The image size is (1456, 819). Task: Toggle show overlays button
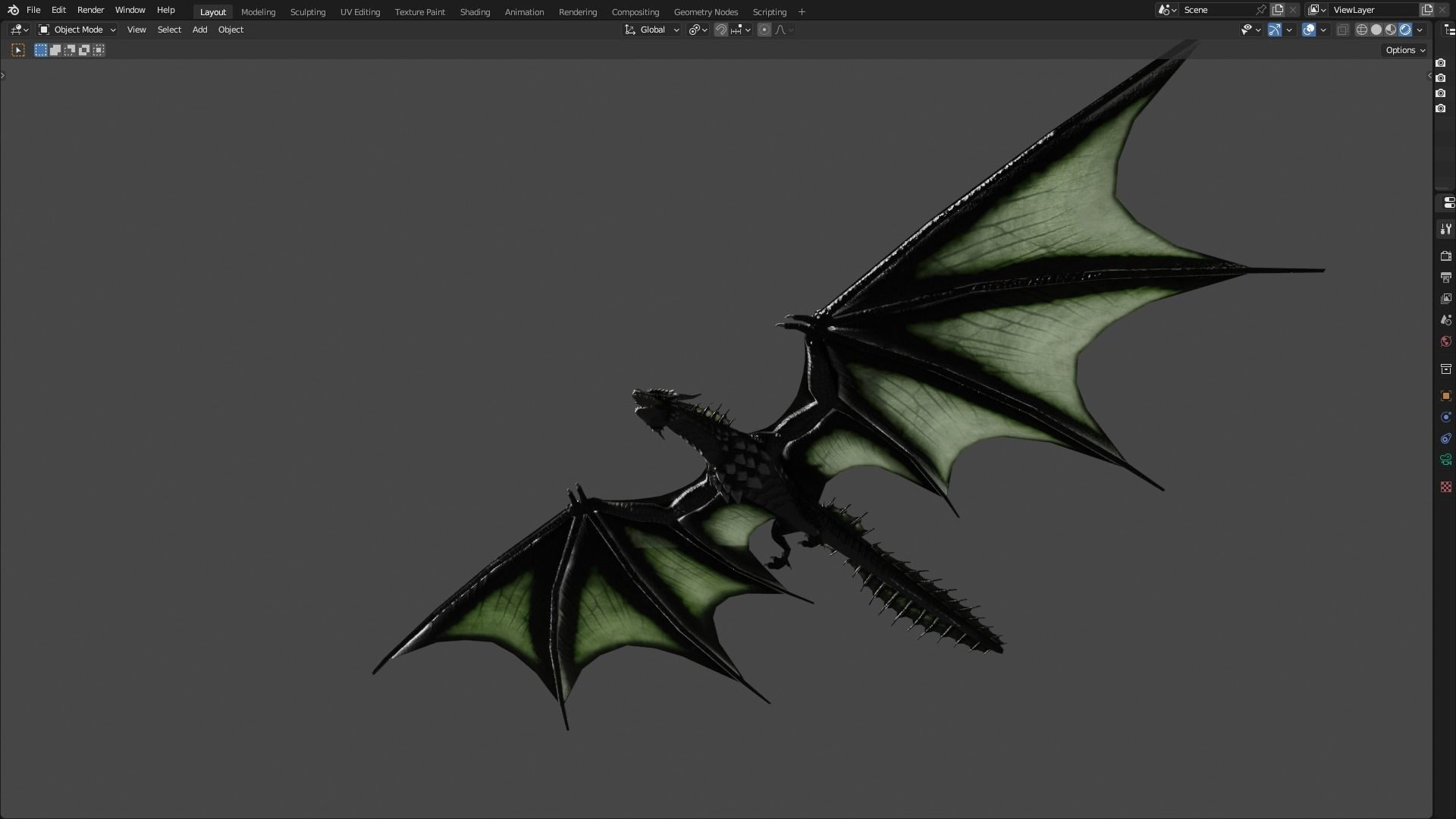[x=1309, y=30]
